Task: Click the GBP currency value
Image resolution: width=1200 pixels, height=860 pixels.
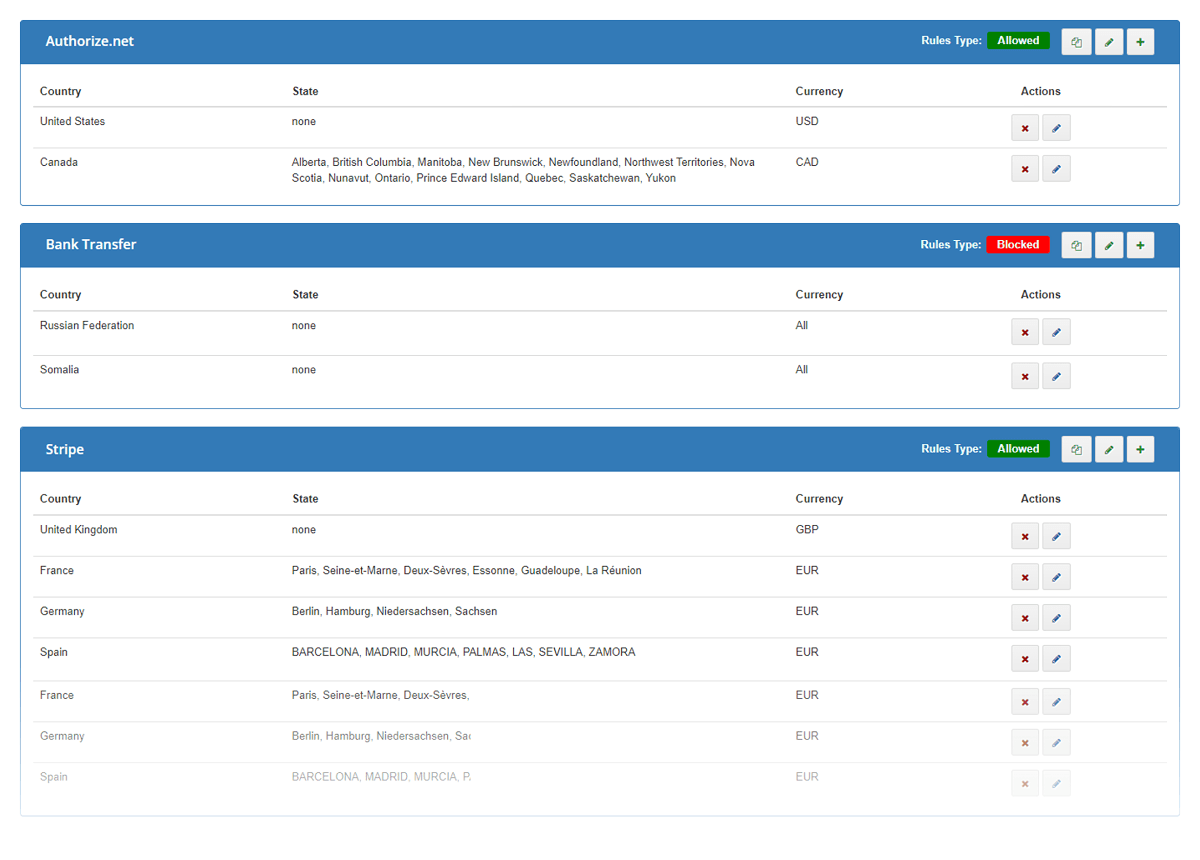Action: coord(807,529)
